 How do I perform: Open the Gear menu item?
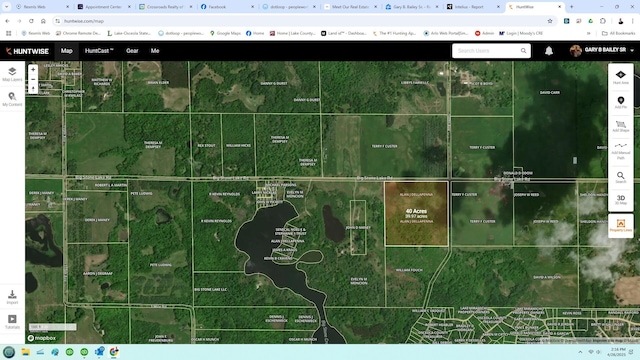click(132, 51)
